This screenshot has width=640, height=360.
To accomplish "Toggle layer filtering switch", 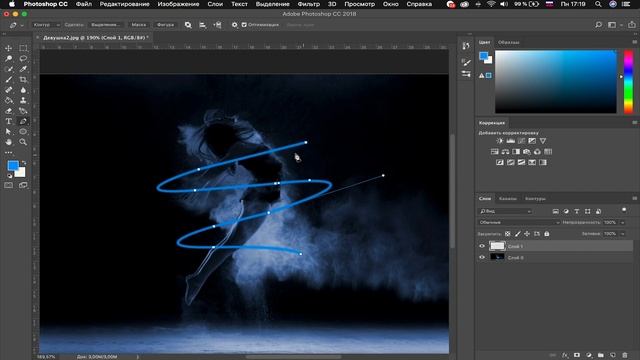I will click(624, 210).
